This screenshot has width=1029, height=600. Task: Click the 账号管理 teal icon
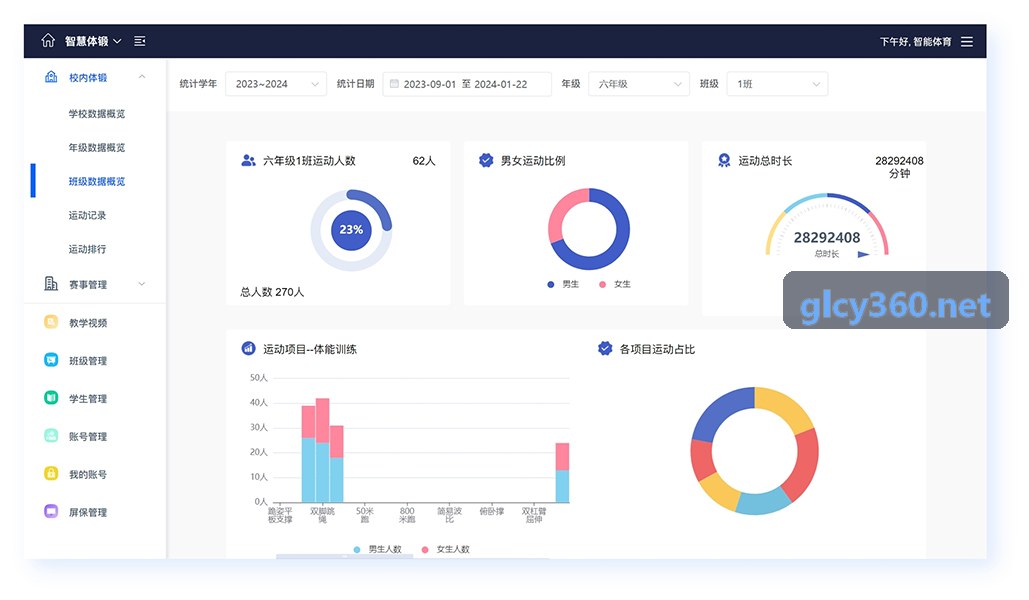[x=51, y=435]
